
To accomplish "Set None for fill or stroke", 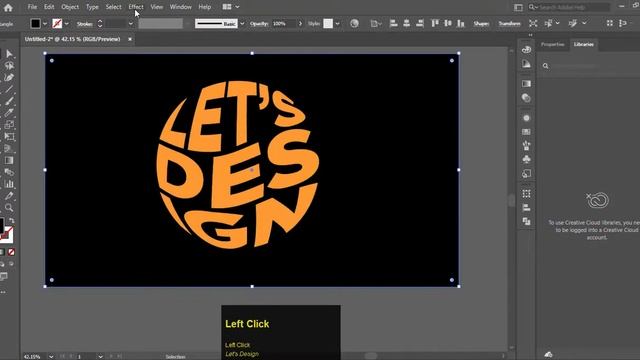I will (11, 252).
